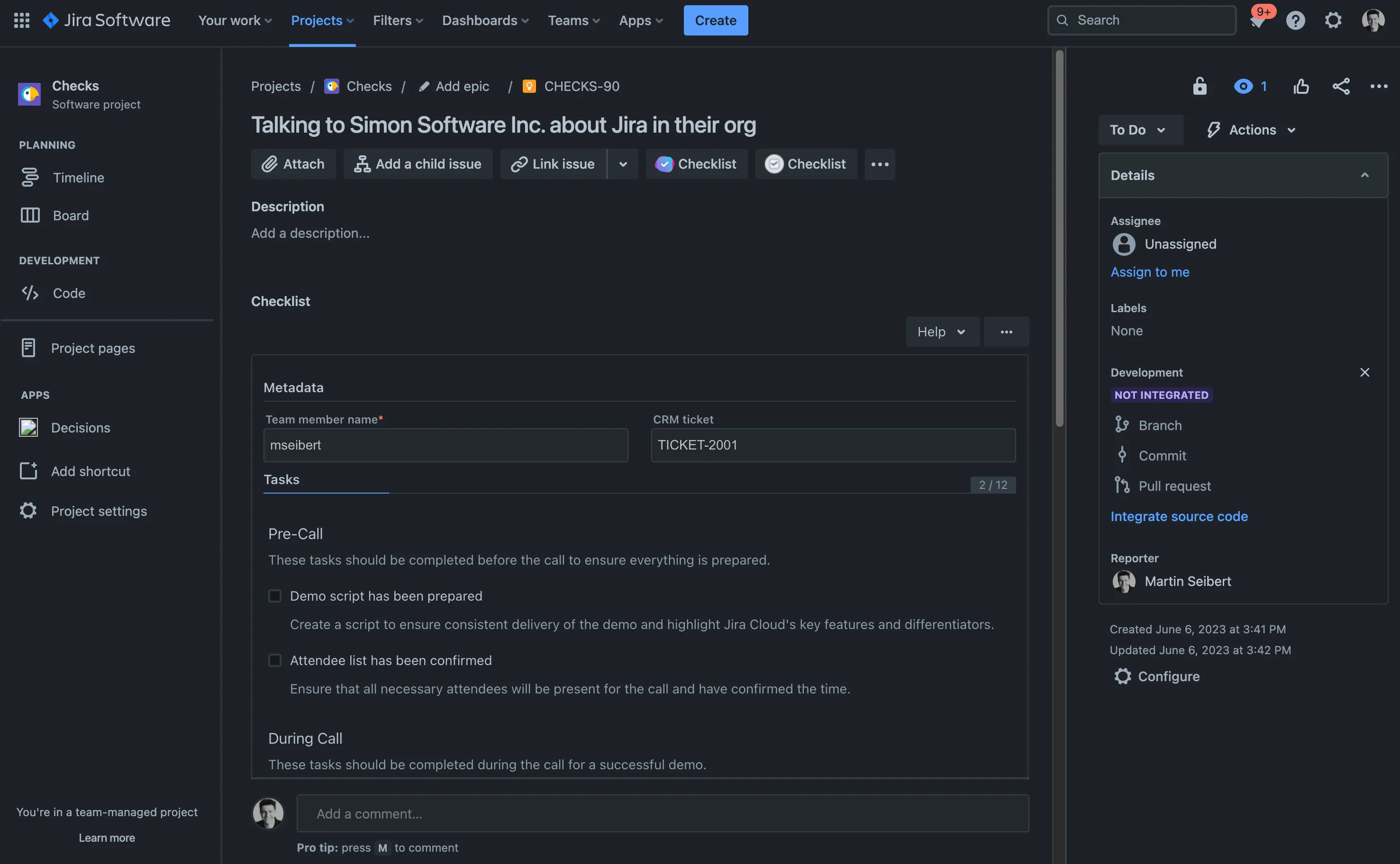Click Add a description placeholder
Screen dimensions: 1400x864
pyautogui.click(x=310, y=233)
